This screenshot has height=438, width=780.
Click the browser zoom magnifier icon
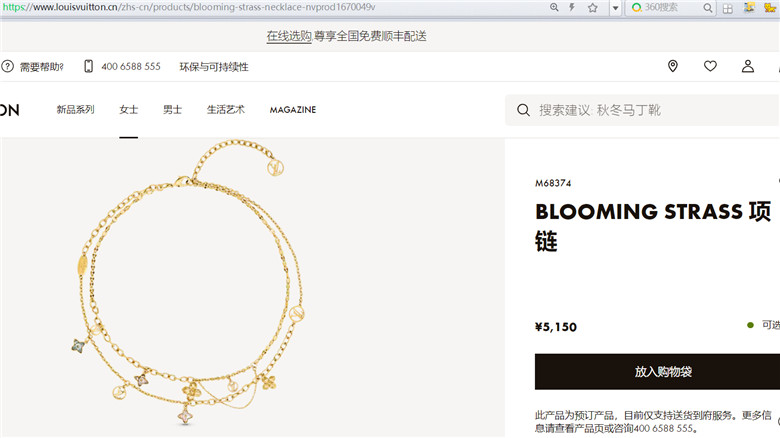[554, 7]
